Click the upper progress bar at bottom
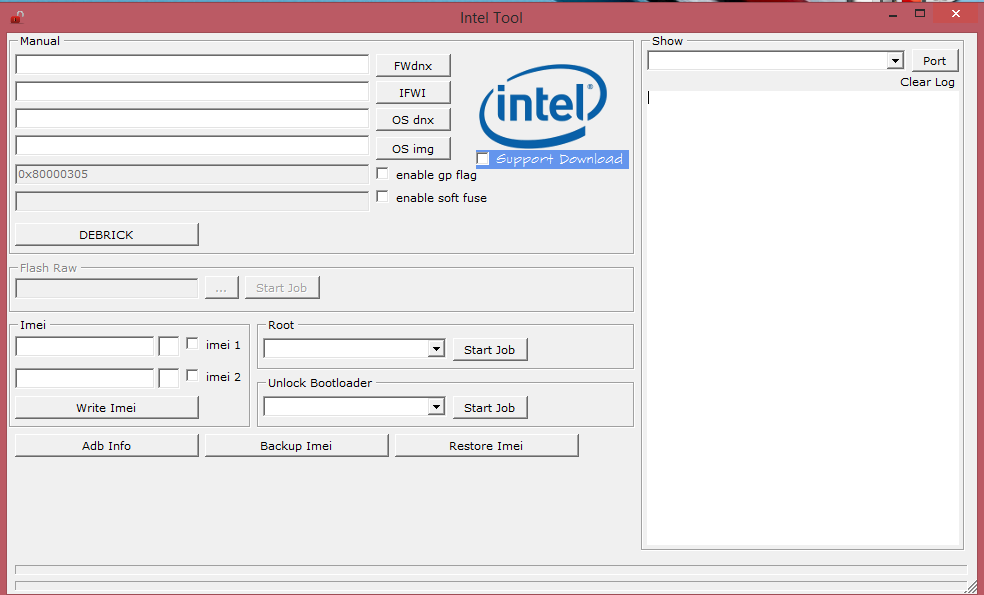The height and width of the screenshot is (595, 984). pyautogui.click(x=491, y=570)
